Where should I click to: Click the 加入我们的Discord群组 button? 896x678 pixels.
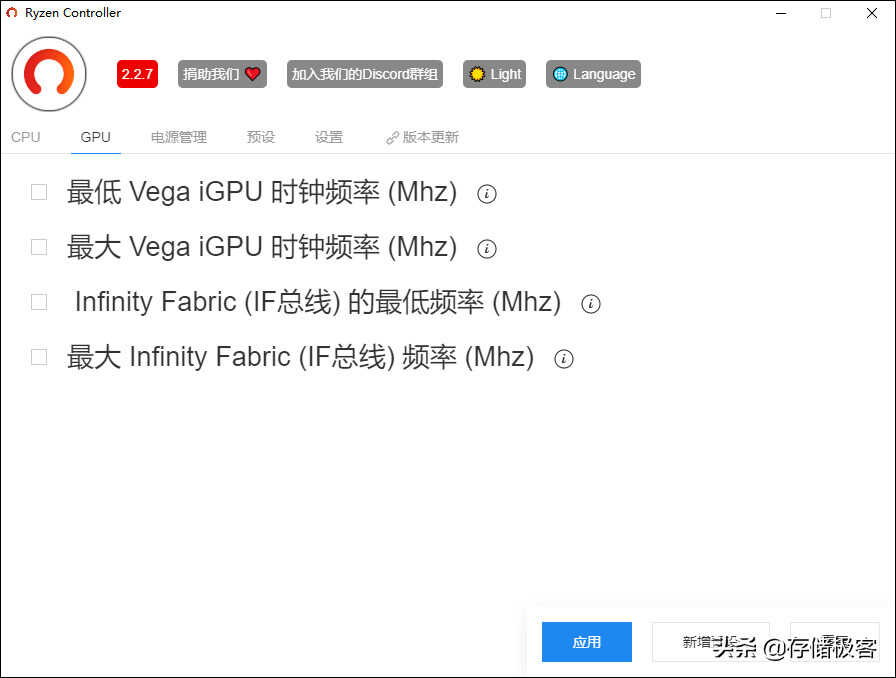365,74
